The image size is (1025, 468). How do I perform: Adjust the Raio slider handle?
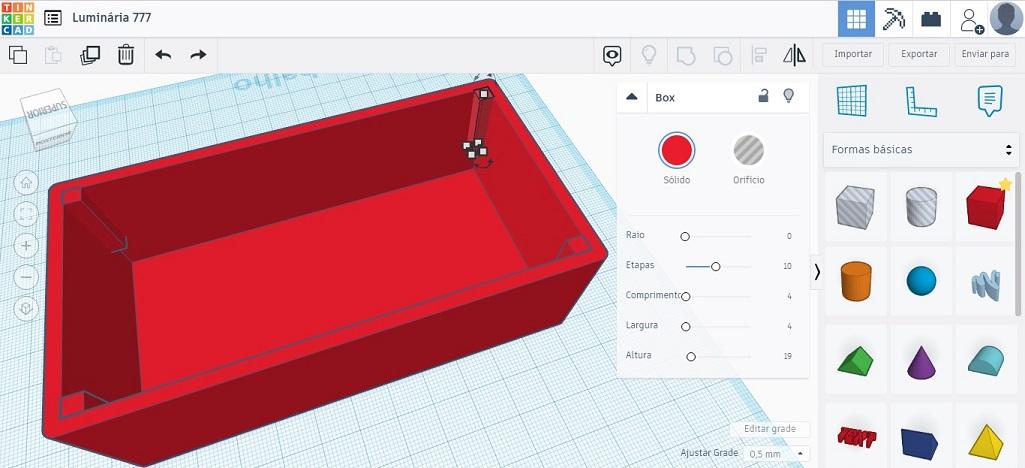(684, 237)
